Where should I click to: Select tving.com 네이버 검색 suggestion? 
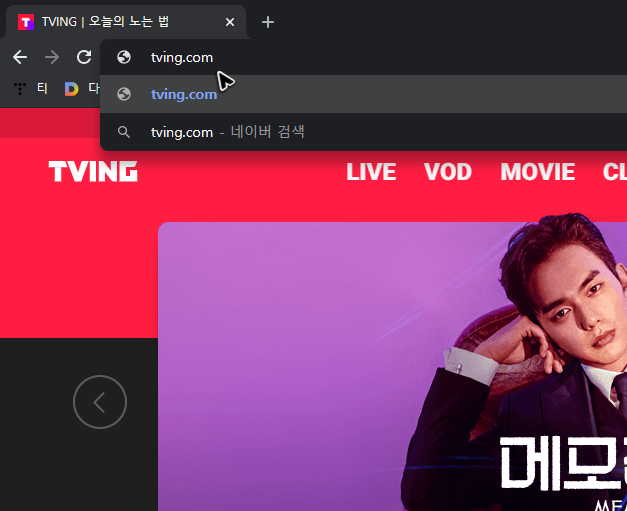pos(363,132)
